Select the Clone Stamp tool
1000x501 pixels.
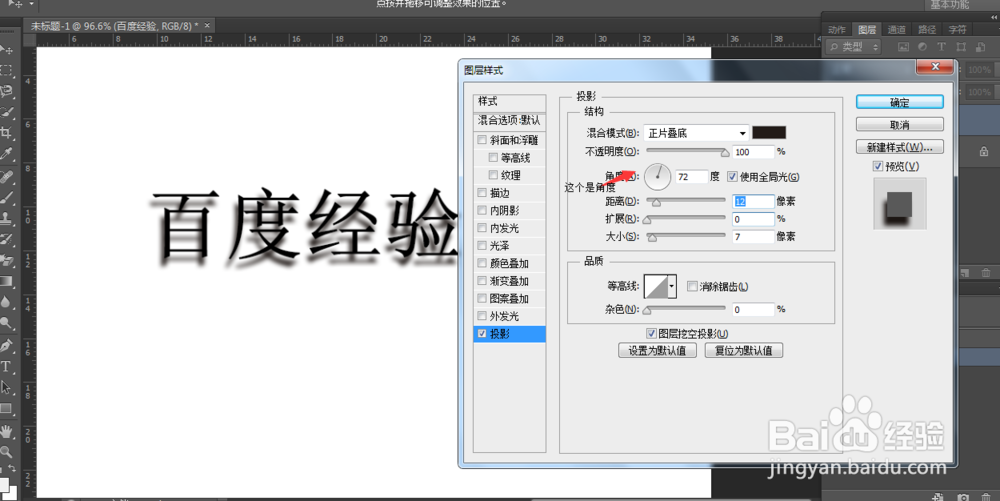pyautogui.click(x=6, y=219)
